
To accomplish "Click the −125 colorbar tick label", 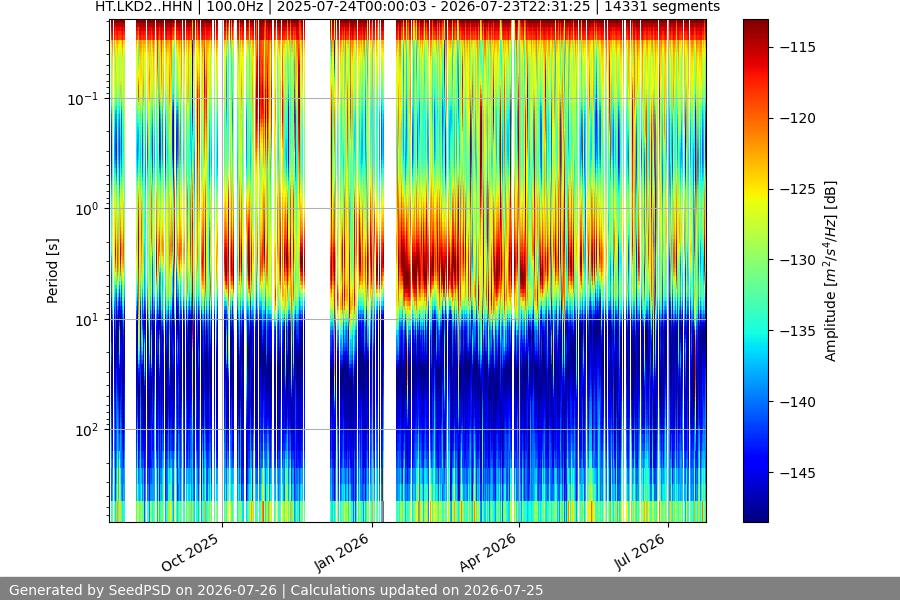I will pos(798,189).
